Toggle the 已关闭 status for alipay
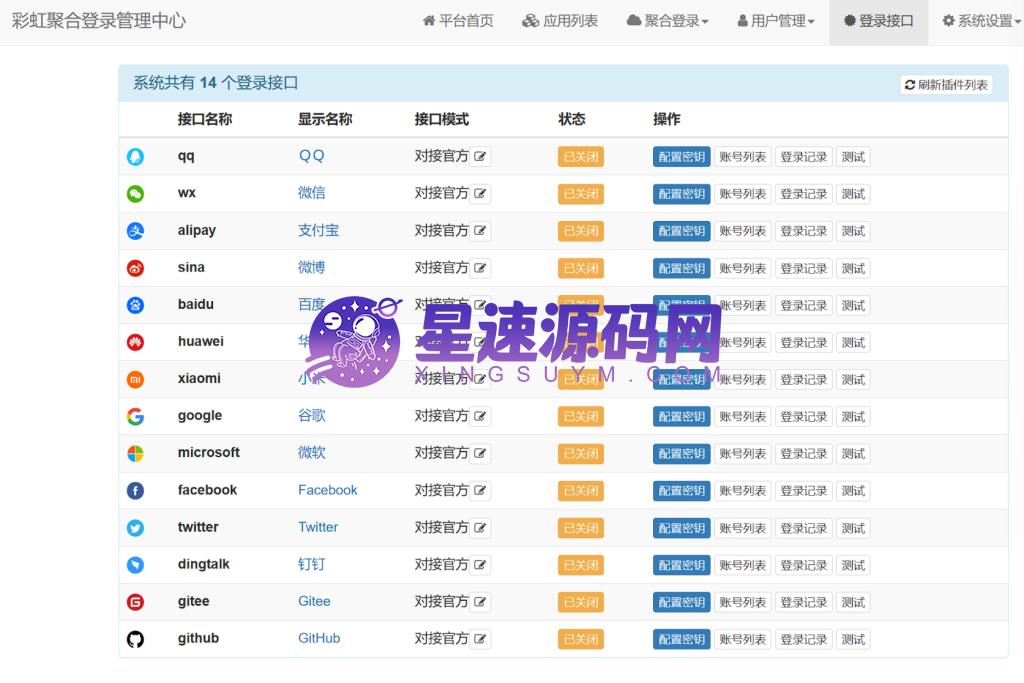The width and height of the screenshot is (1024, 683). tap(581, 231)
